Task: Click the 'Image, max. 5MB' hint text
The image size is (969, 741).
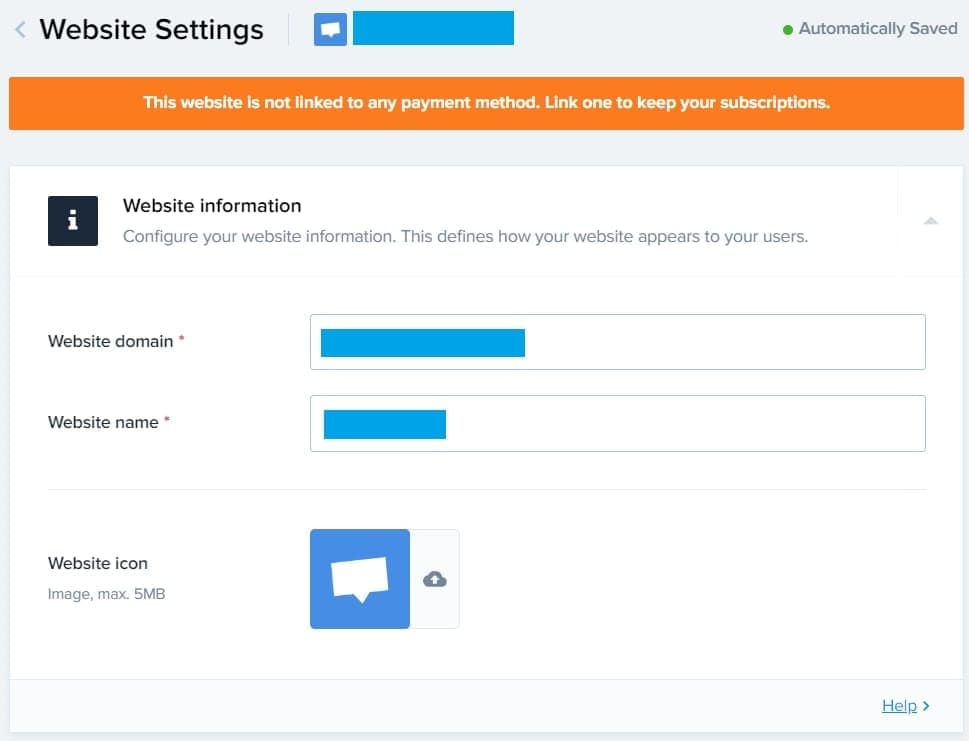Action: tap(106, 594)
